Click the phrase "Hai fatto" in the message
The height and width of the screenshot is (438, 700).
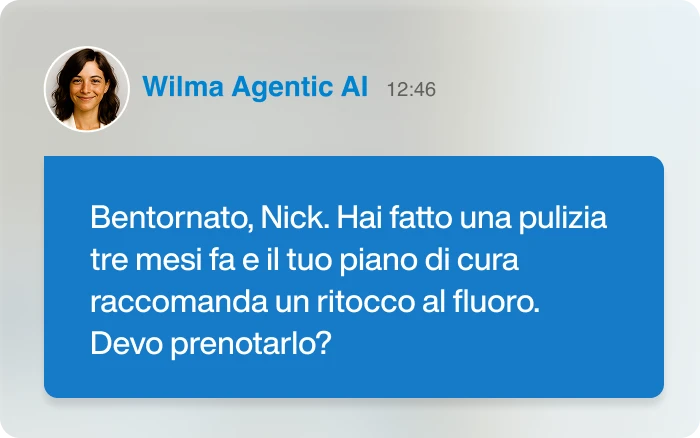pyautogui.click(x=394, y=218)
